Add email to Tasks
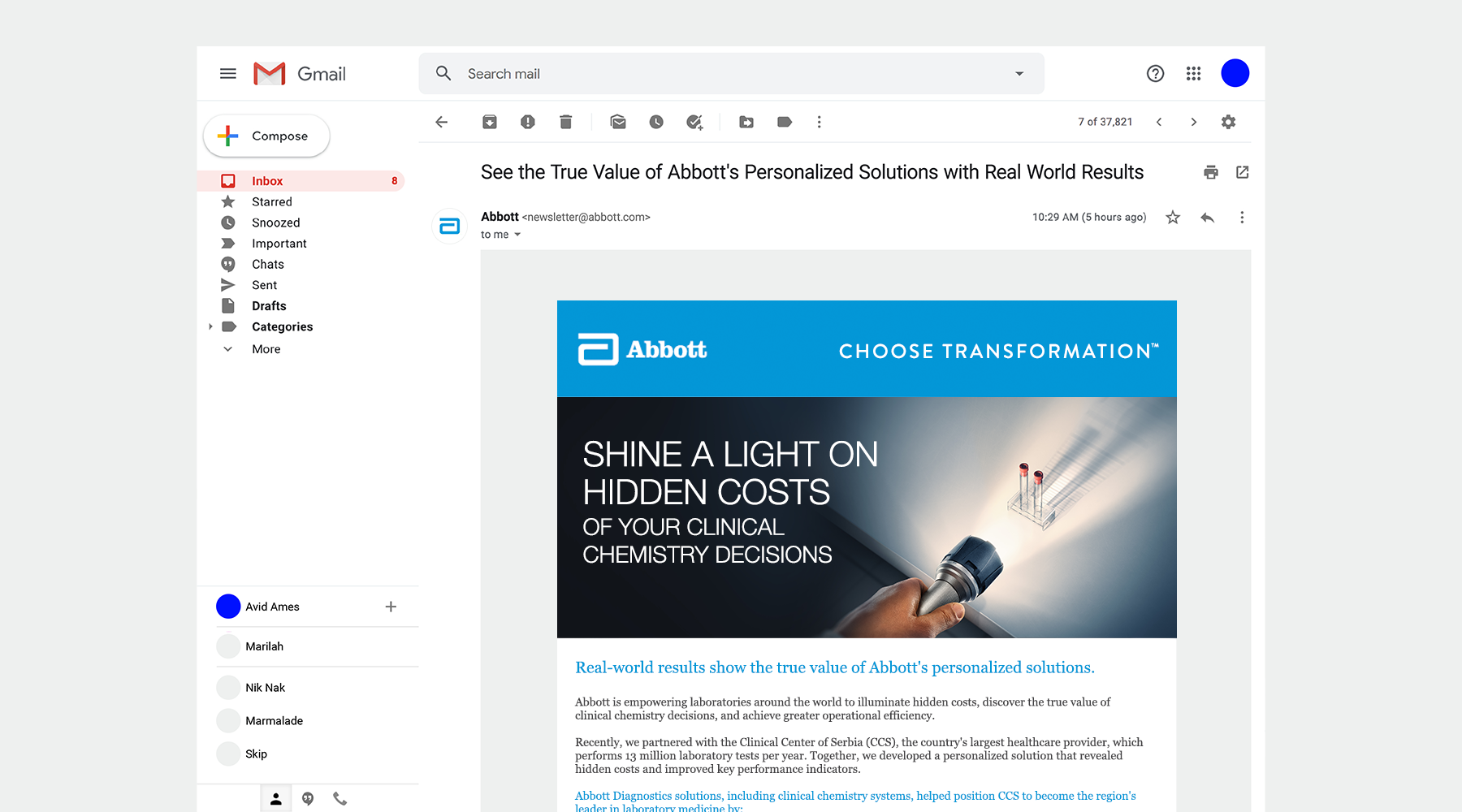This screenshot has height=812, width=1462. (694, 122)
